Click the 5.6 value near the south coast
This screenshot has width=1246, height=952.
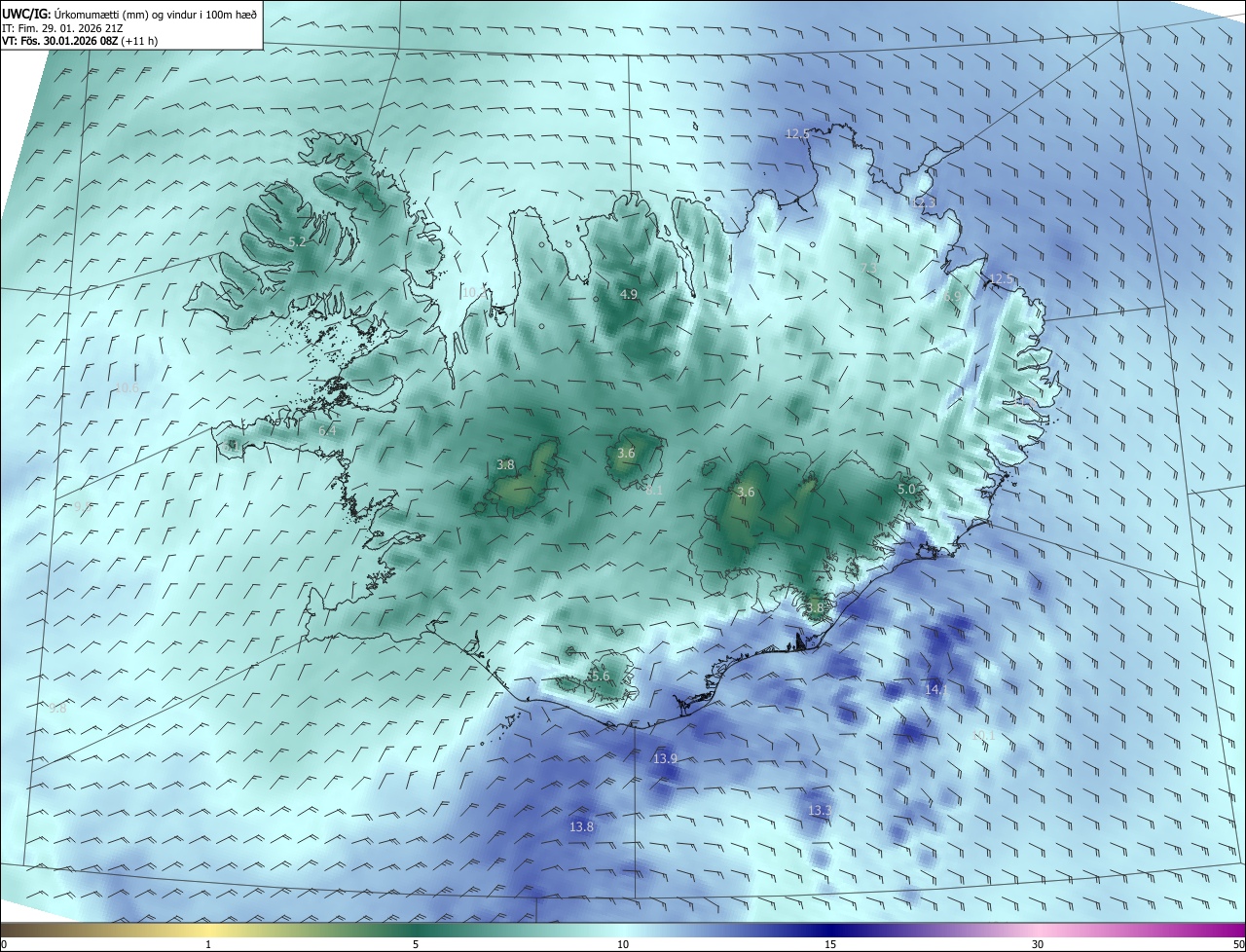(601, 676)
